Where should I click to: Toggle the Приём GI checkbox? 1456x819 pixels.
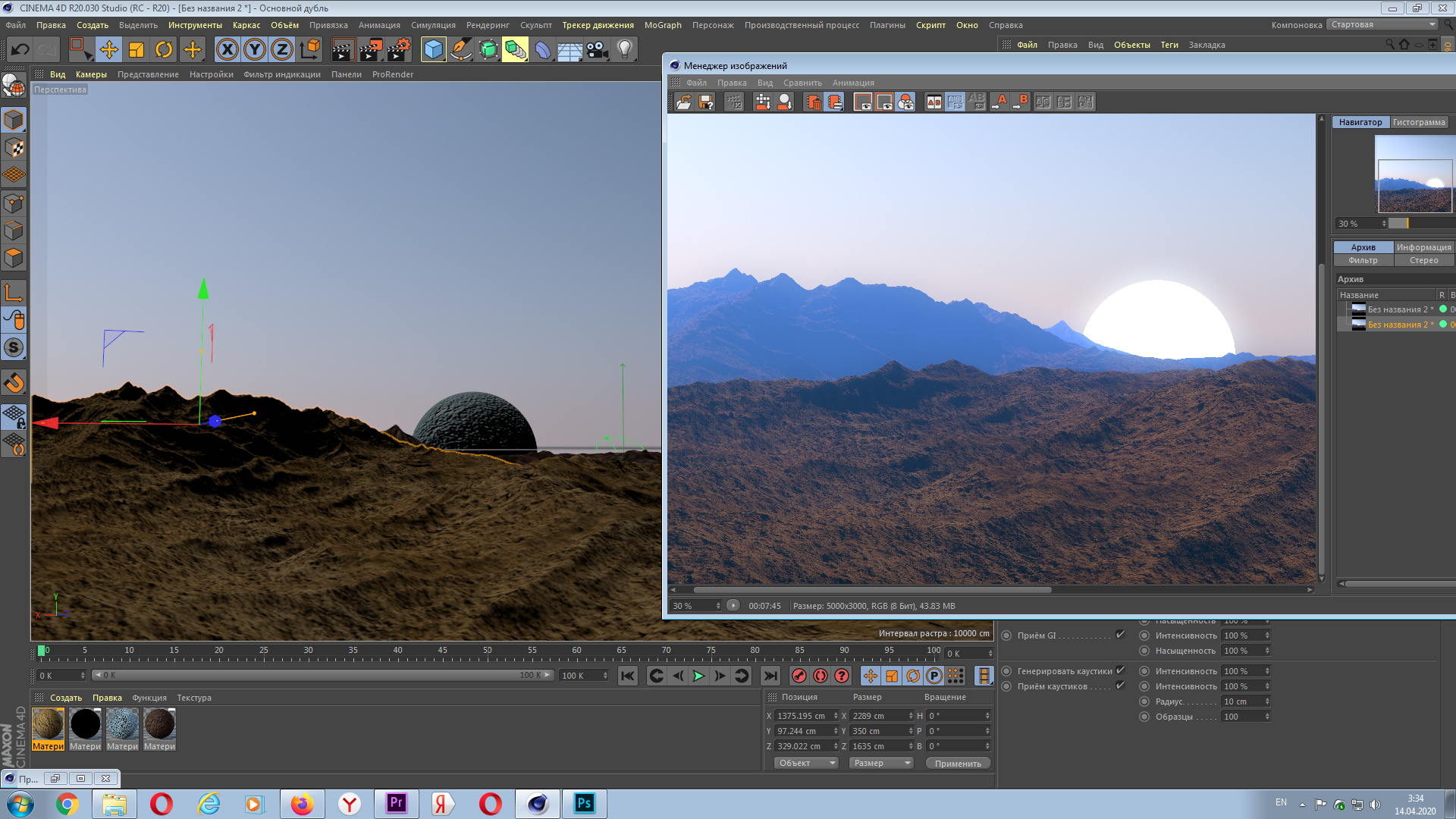pos(1120,635)
